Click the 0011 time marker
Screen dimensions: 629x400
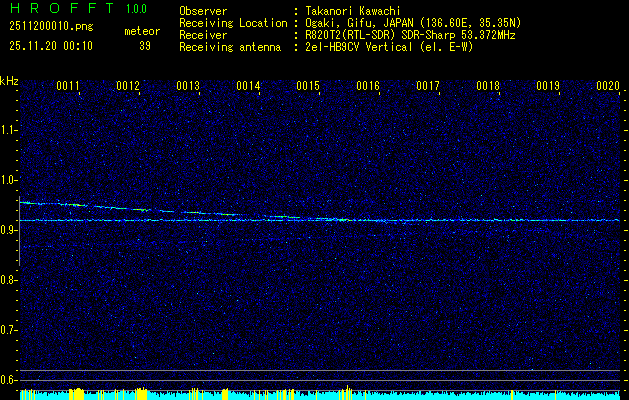[68, 87]
